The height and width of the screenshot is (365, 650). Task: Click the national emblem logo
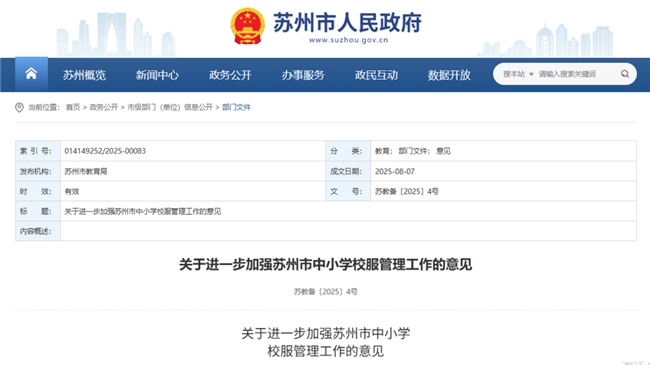[247, 26]
